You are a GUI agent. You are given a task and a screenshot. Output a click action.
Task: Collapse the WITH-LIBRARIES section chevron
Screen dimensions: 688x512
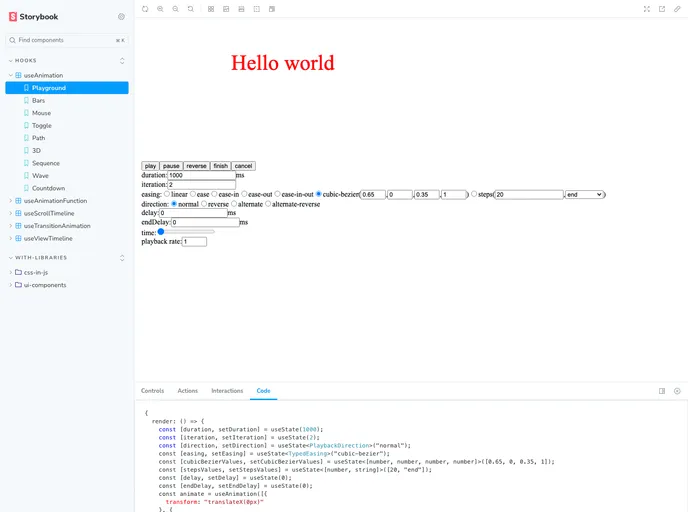point(11,258)
